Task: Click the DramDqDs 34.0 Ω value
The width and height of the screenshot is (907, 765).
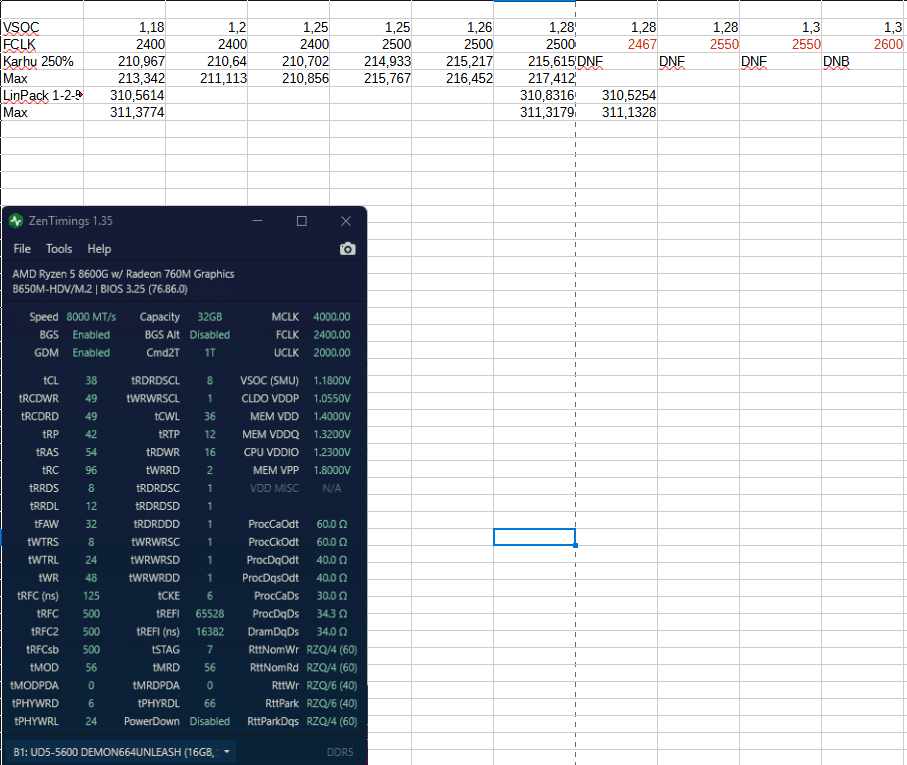Action: pos(331,631)
